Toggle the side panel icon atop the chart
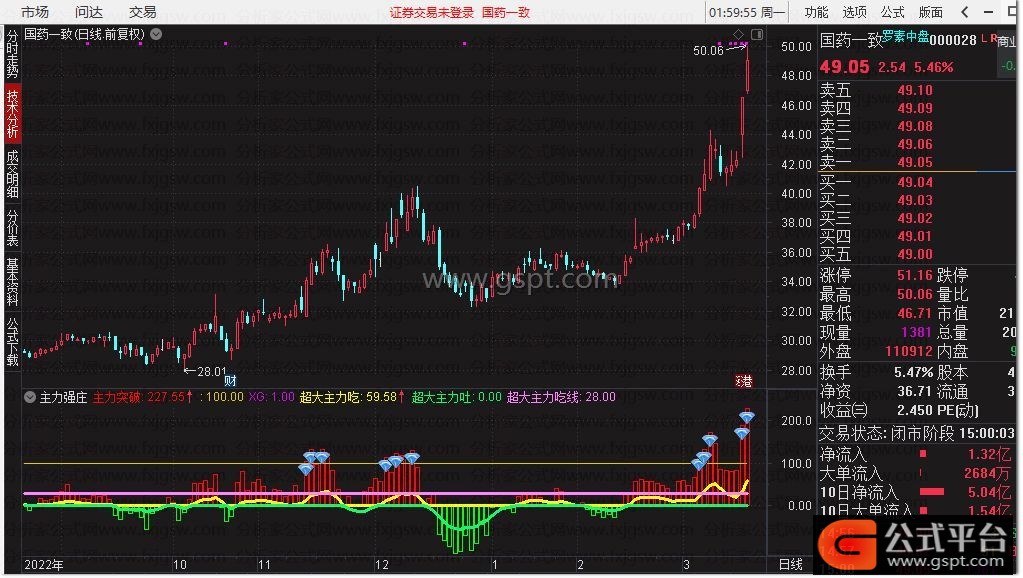Viewport: 1023px width, 578px height. (757, 34)
